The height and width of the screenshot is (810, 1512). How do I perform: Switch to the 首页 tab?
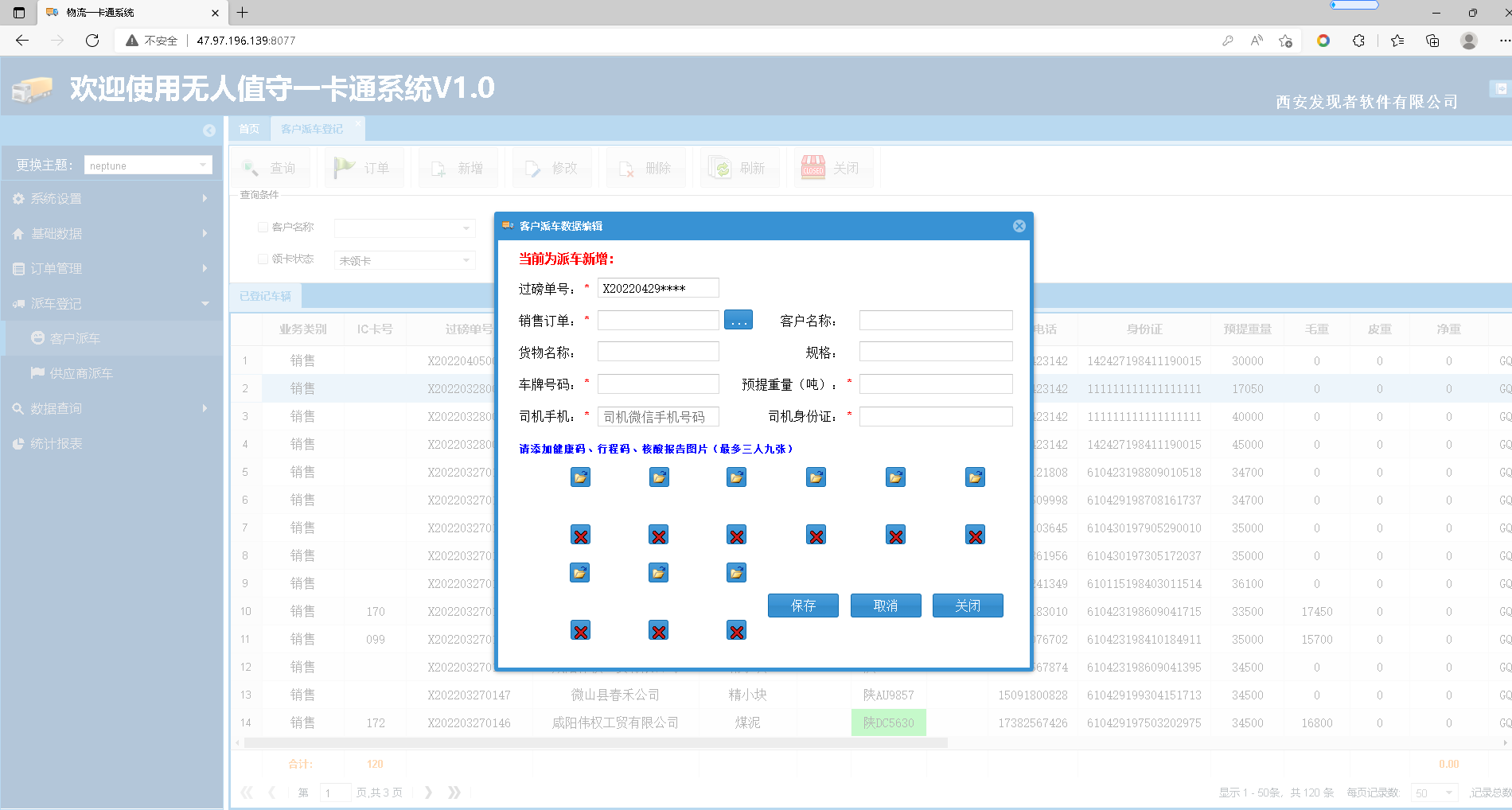pyautogui.click(x=249, y=129)
